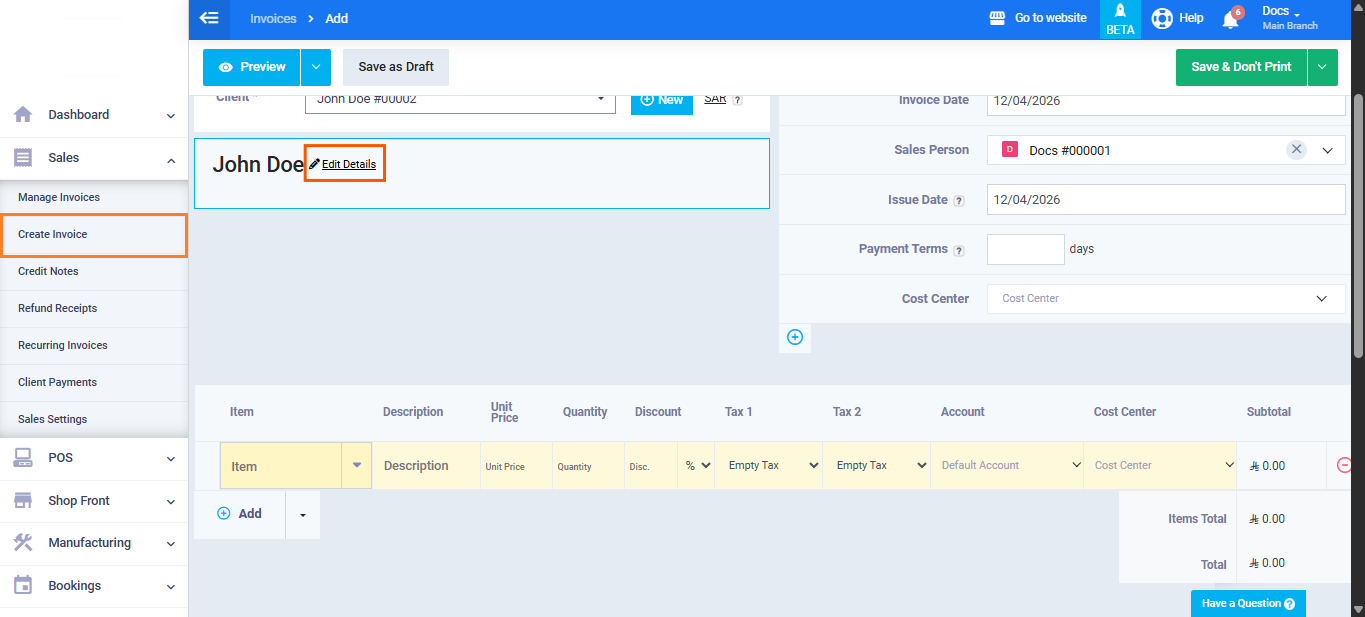Click the Save as Draft button
The height and width of the screenshot is (617, 1365).
(396, 67)
